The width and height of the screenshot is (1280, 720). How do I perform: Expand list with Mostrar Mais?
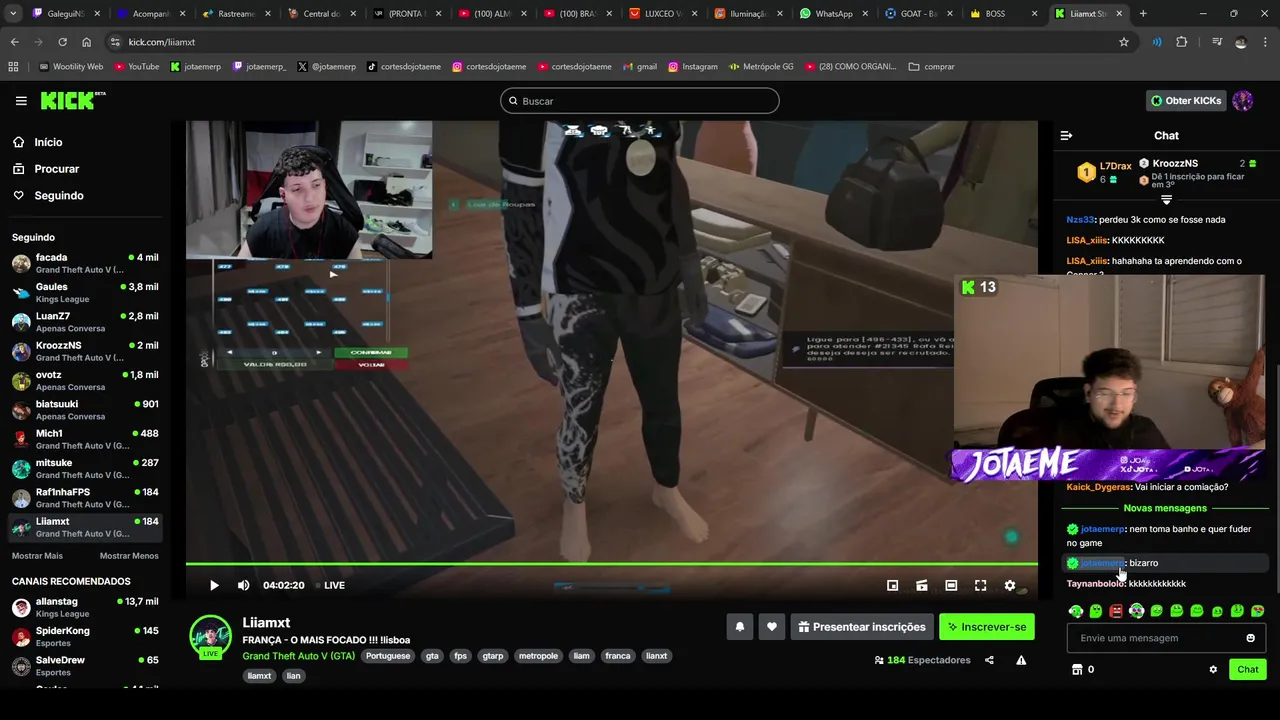click(x=37, y=556)
